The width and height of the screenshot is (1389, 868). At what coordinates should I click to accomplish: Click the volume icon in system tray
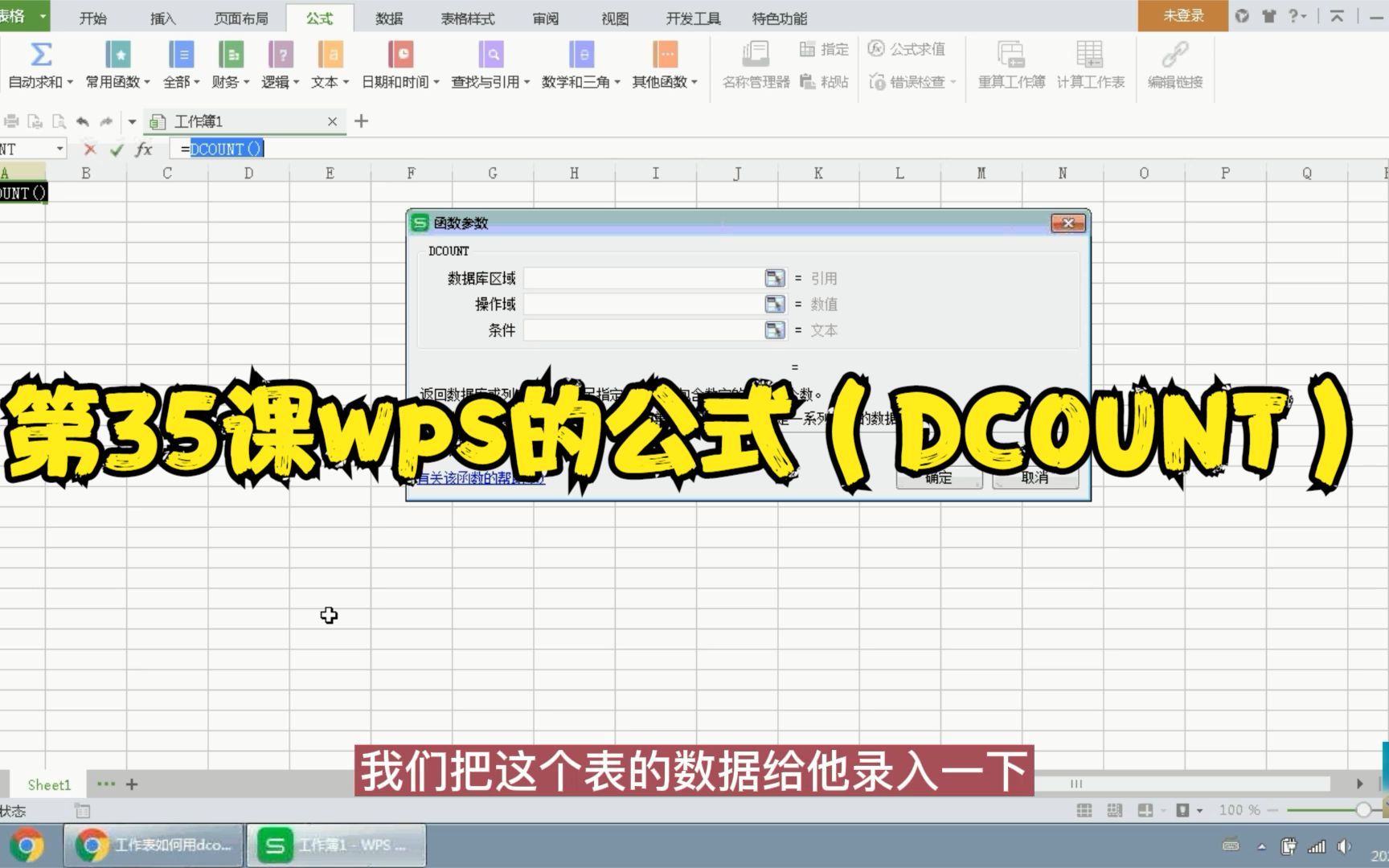tap(1343, 845)
